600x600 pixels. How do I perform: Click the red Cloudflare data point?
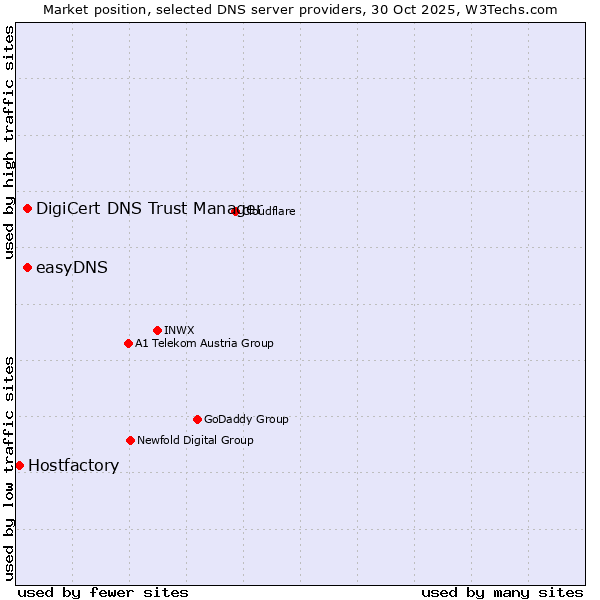click(236, 211)
